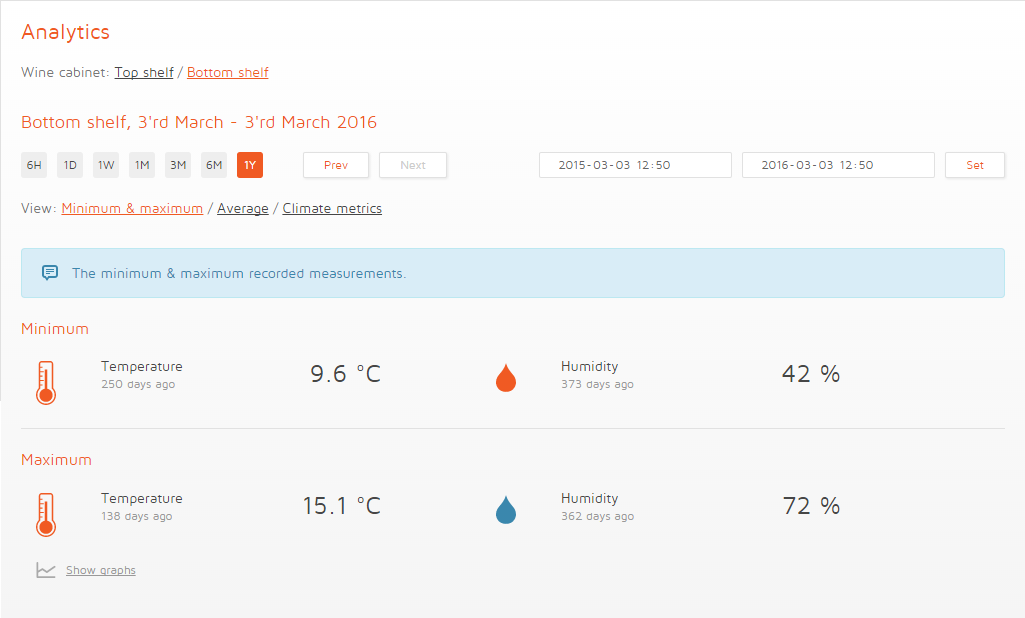
Task: Click the minimum humidity value 42 %
Action: pos(811,374)
